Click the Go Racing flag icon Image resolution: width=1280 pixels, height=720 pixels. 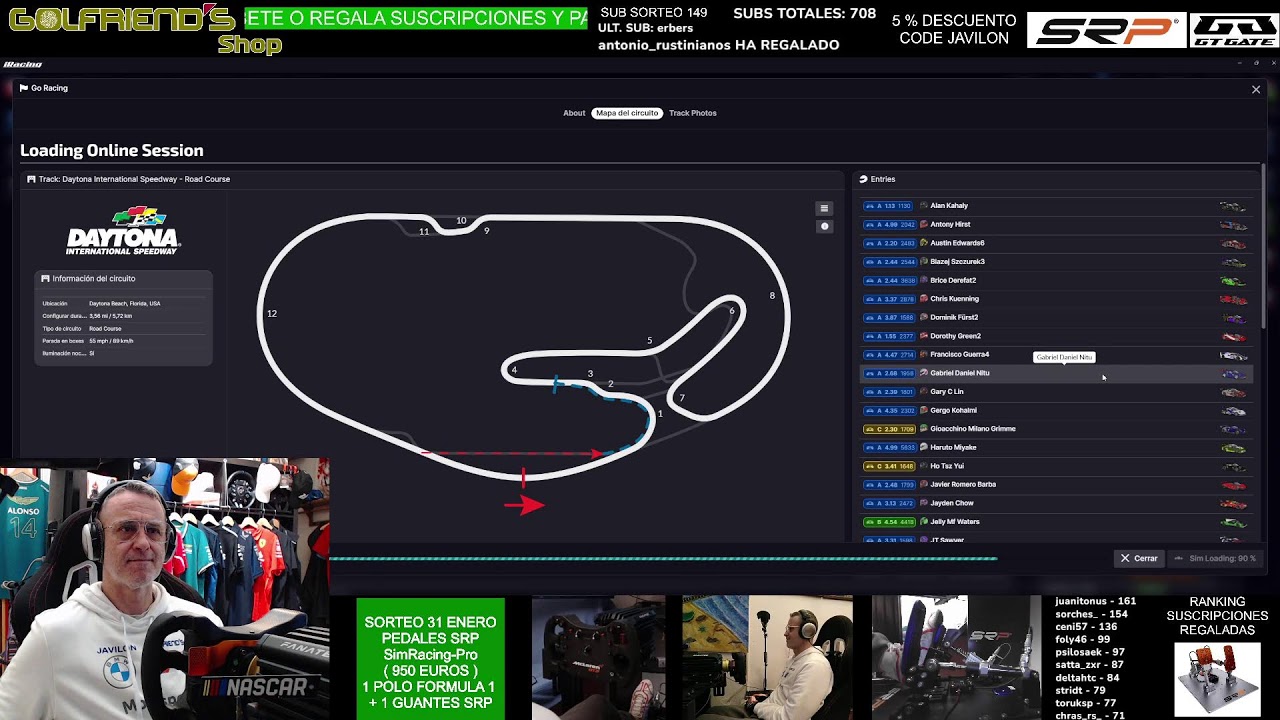pos(24,88)
